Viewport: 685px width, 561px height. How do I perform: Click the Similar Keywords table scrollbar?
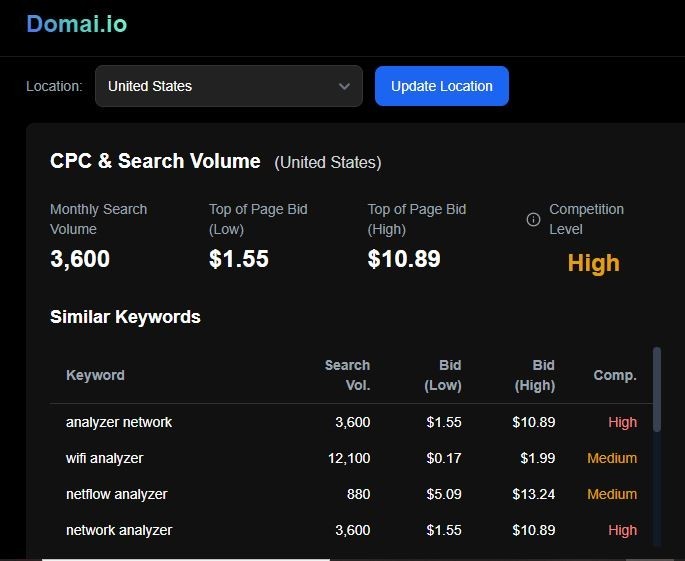tap(657, 389)
